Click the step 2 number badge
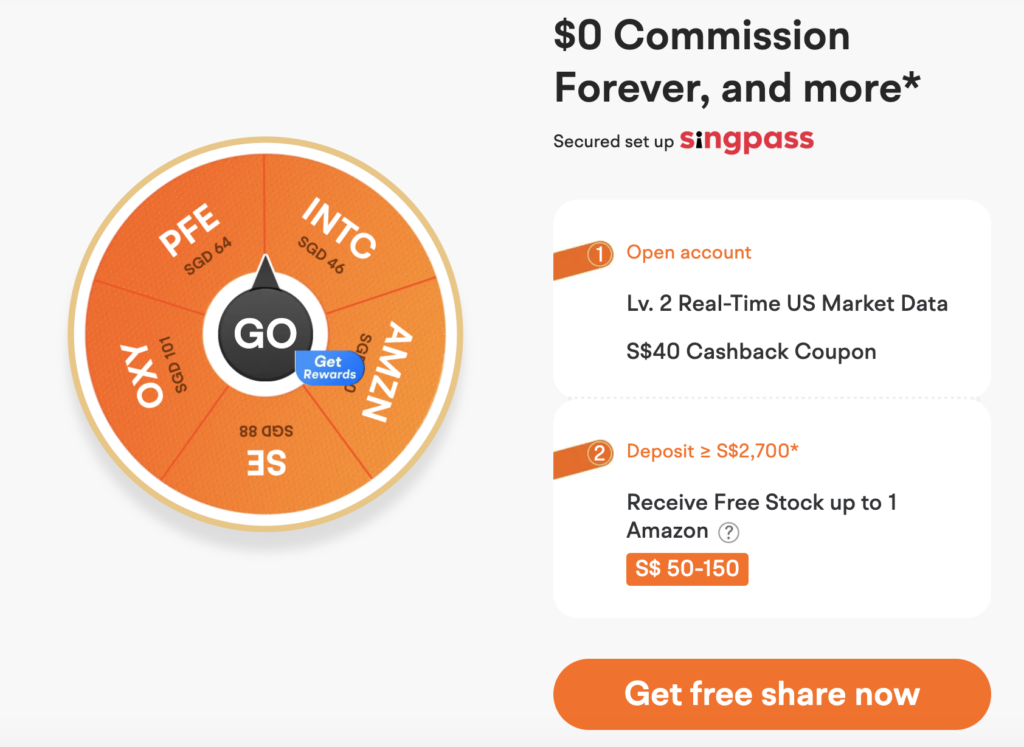This screenshot has height=747, width=1024. coord(600,453)
